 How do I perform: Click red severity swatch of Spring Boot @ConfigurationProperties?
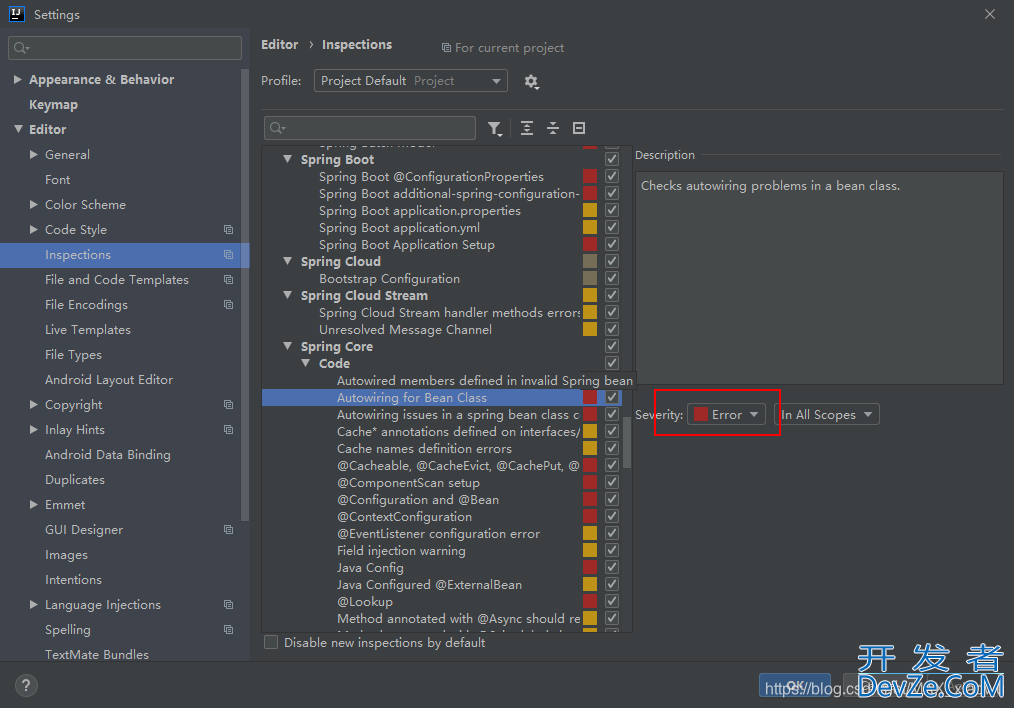point(590,176)
